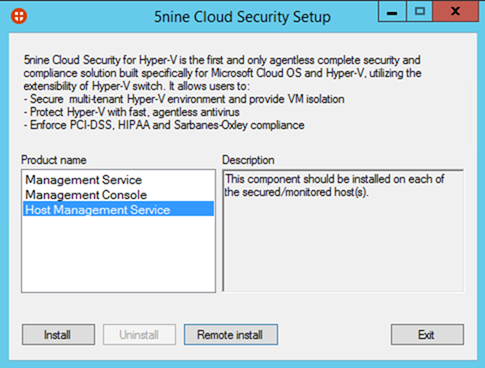Viewport: 485px width, 368px height.
Task: Click the 5nine app icon in title bar
Action: point(19,16)
